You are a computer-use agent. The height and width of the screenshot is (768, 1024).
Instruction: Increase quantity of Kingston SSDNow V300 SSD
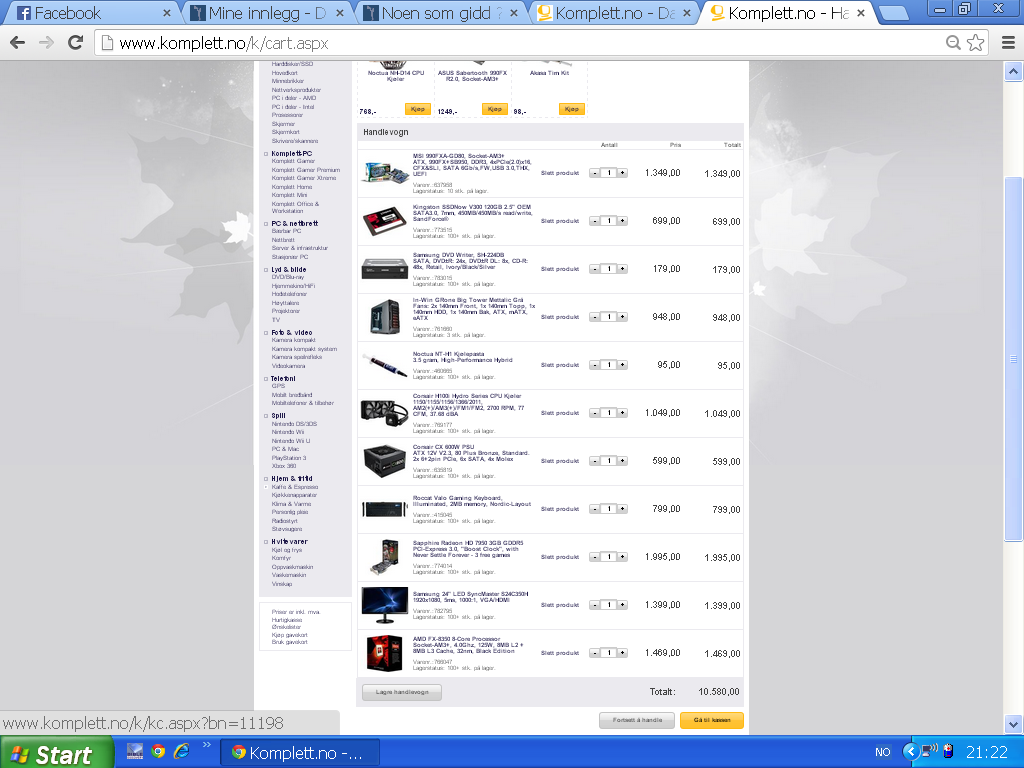(622, 221)
